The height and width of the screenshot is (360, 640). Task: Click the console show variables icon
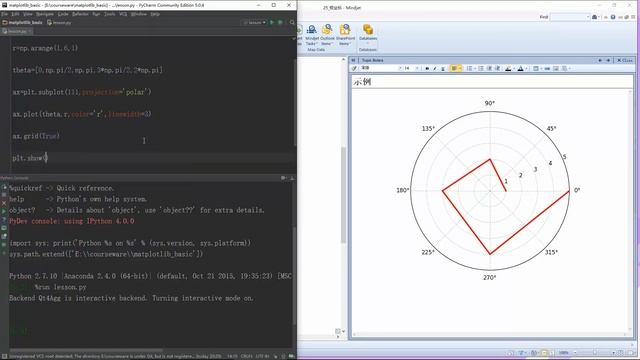pyautogui.click(x=4, y=228)
